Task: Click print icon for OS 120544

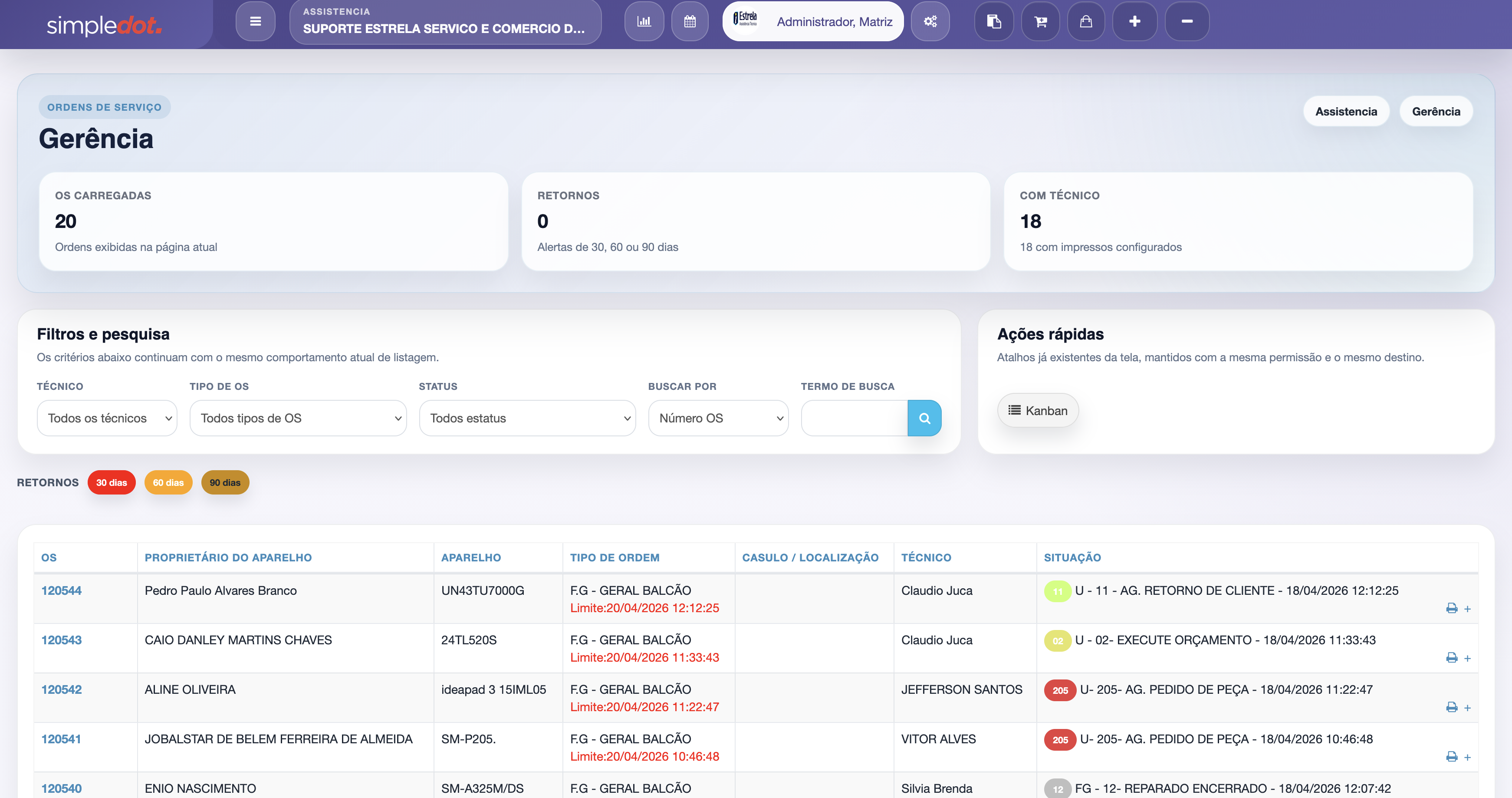Action: (1452, 608)
